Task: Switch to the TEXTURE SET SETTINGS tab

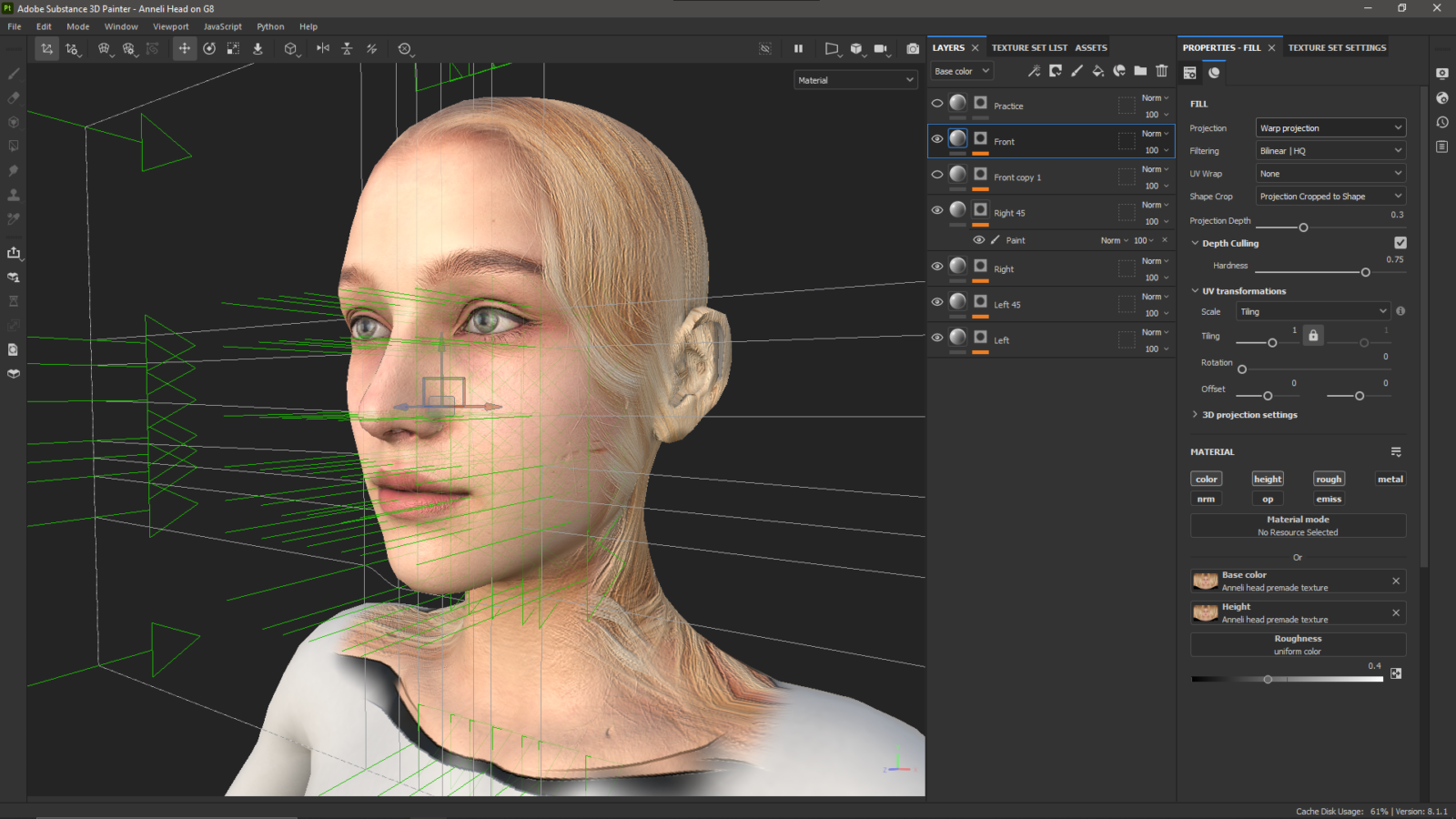Action: 1337,47
